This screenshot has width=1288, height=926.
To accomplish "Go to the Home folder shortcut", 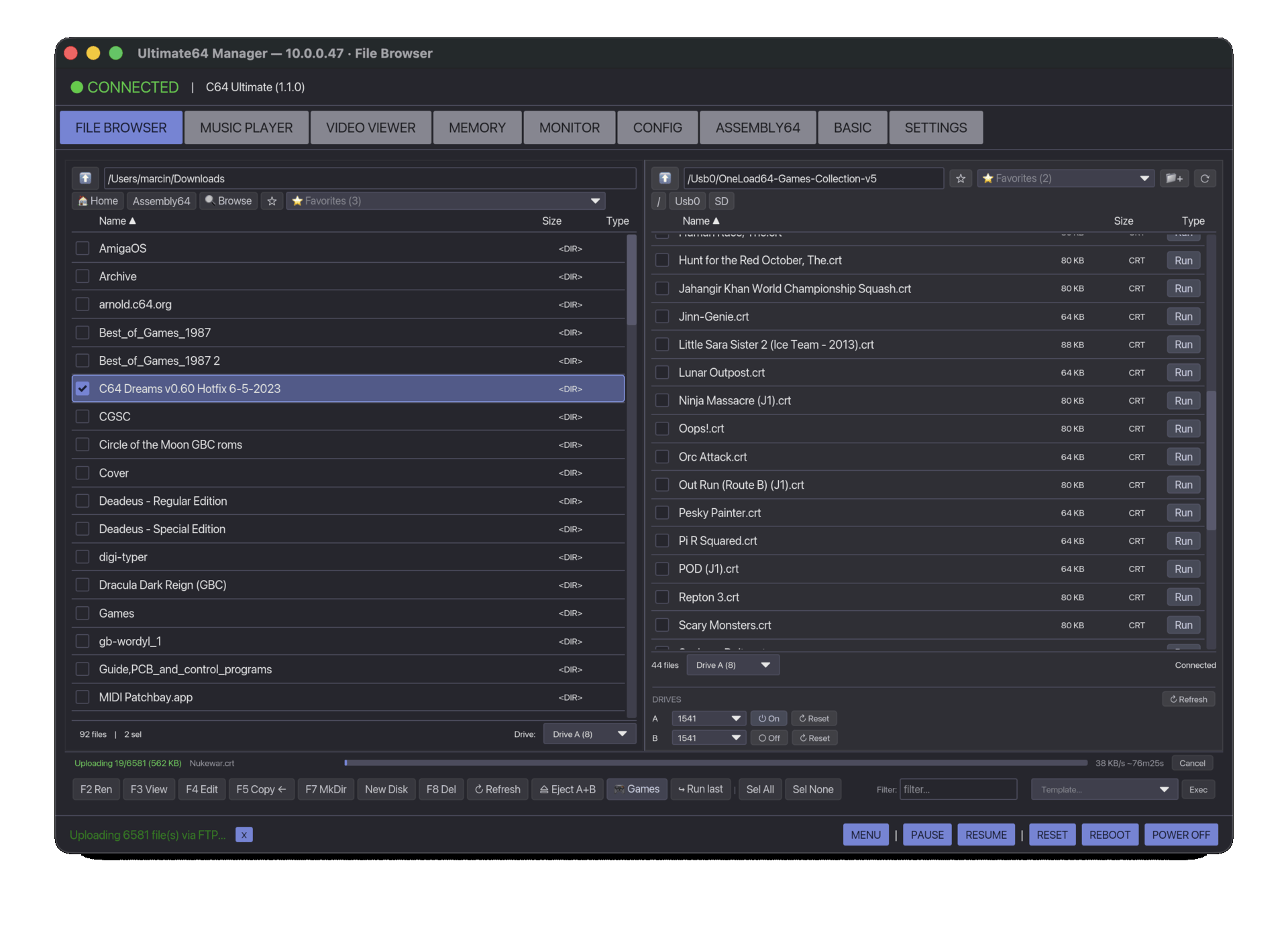I will click(x=98, y=201).
